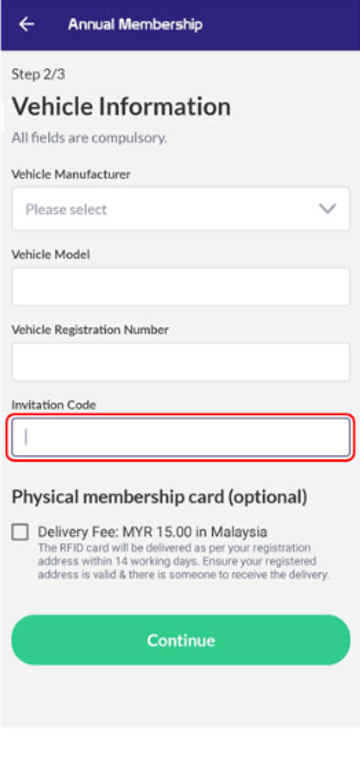Screen dimensions: 360x758
Task: Click the 'Vehicle Registration Number' label
Action: (x=90, y=330)
